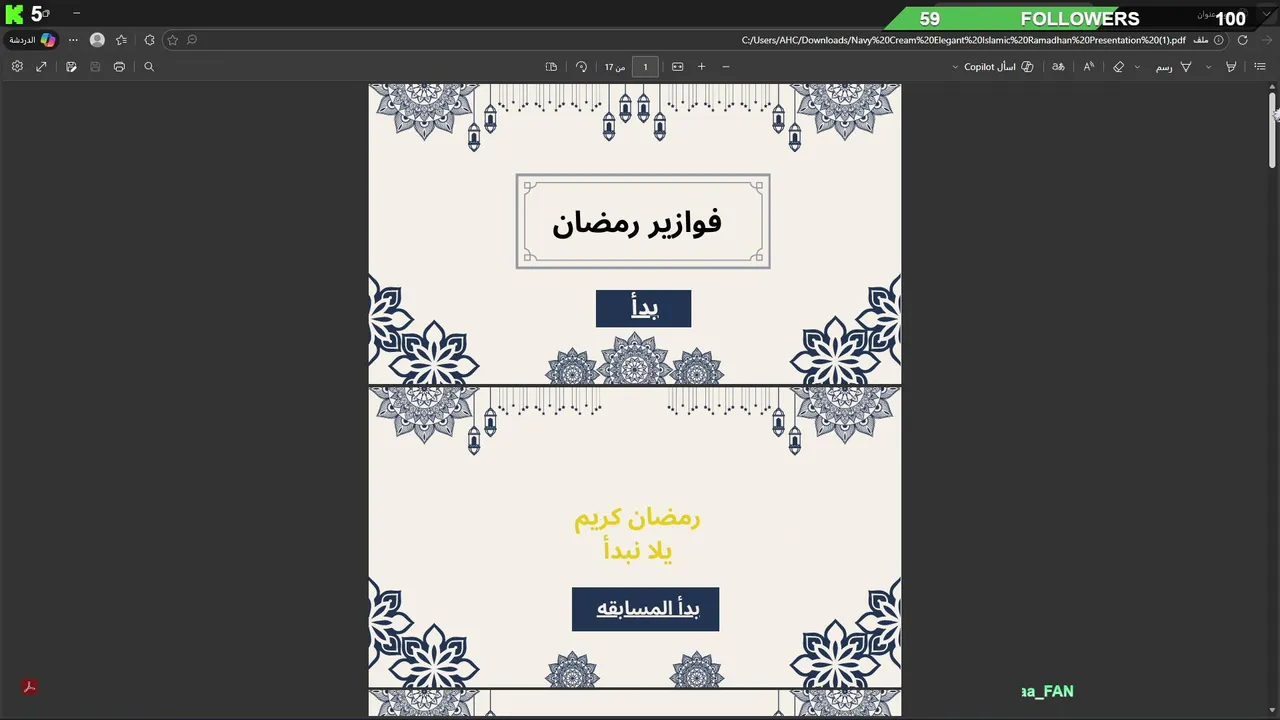Screen dimensions: 1280x720
Task: Select the highlight tool
Action: point(1231,66)
